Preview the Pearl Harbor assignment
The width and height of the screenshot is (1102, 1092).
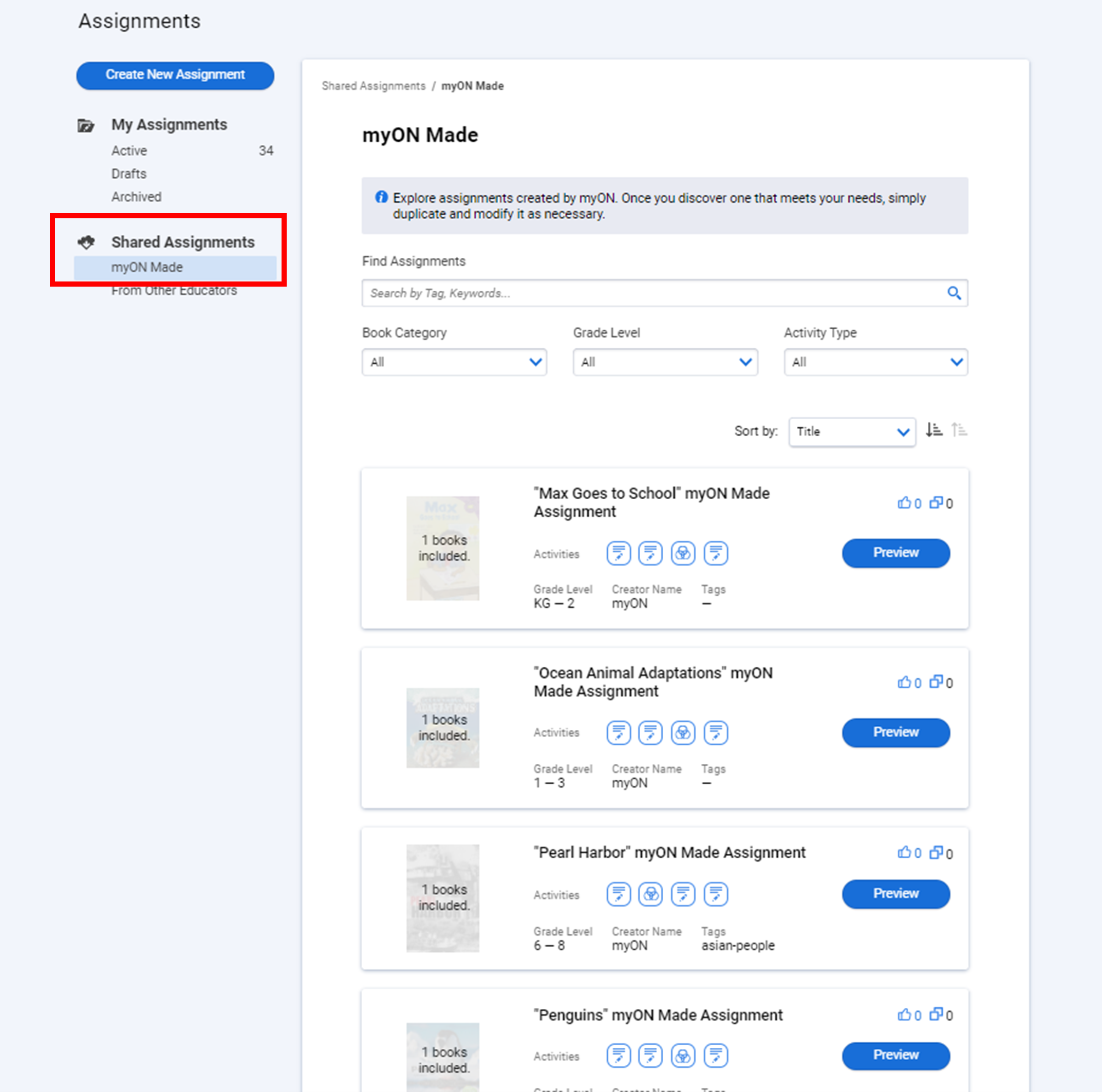tap(895, 894)
